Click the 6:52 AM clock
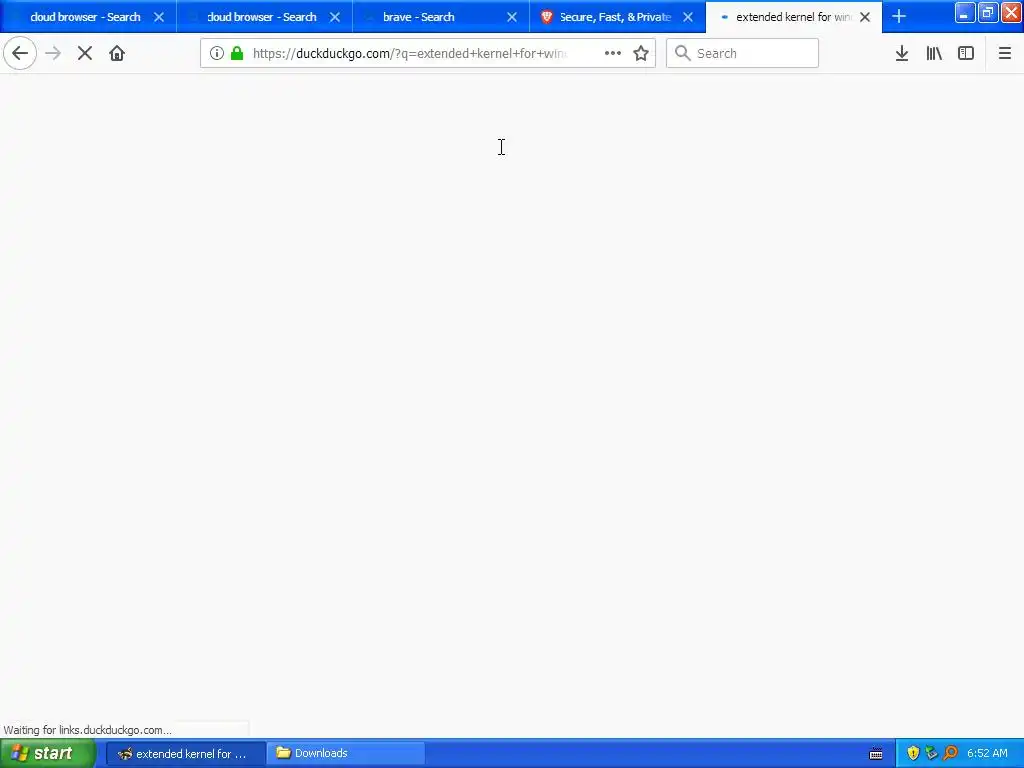The image size is (1024, 768). [987, 753]
